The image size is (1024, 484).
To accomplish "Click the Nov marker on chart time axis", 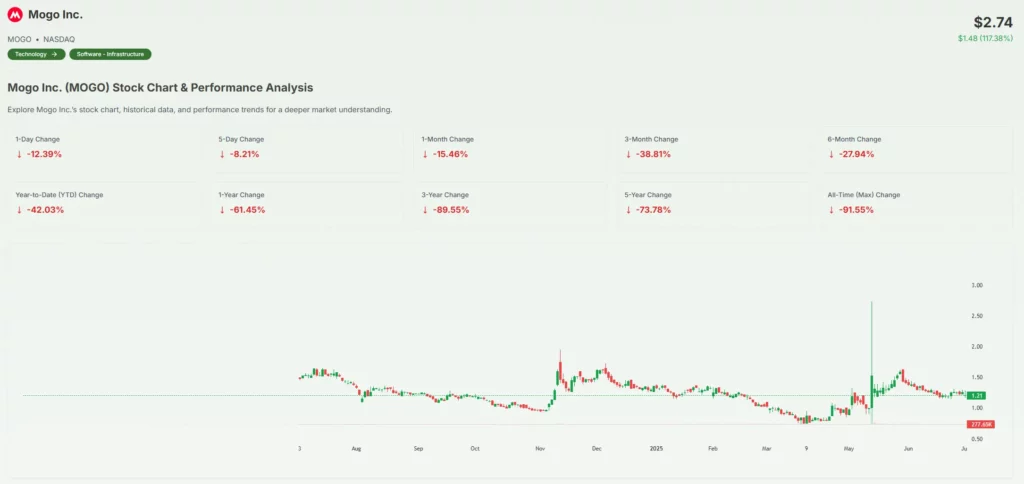I will (540, 450).
